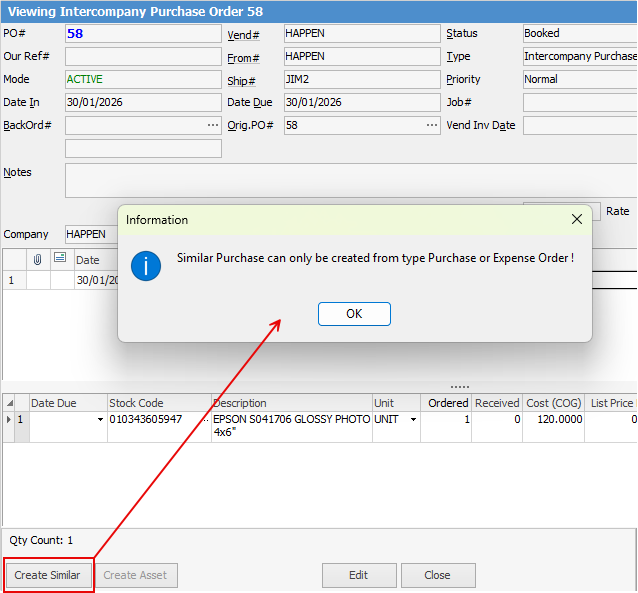Click the row indicator arrow on stock line 1
Image resolution: width=638 pixels, height=593 pixels.
[9, 420]
